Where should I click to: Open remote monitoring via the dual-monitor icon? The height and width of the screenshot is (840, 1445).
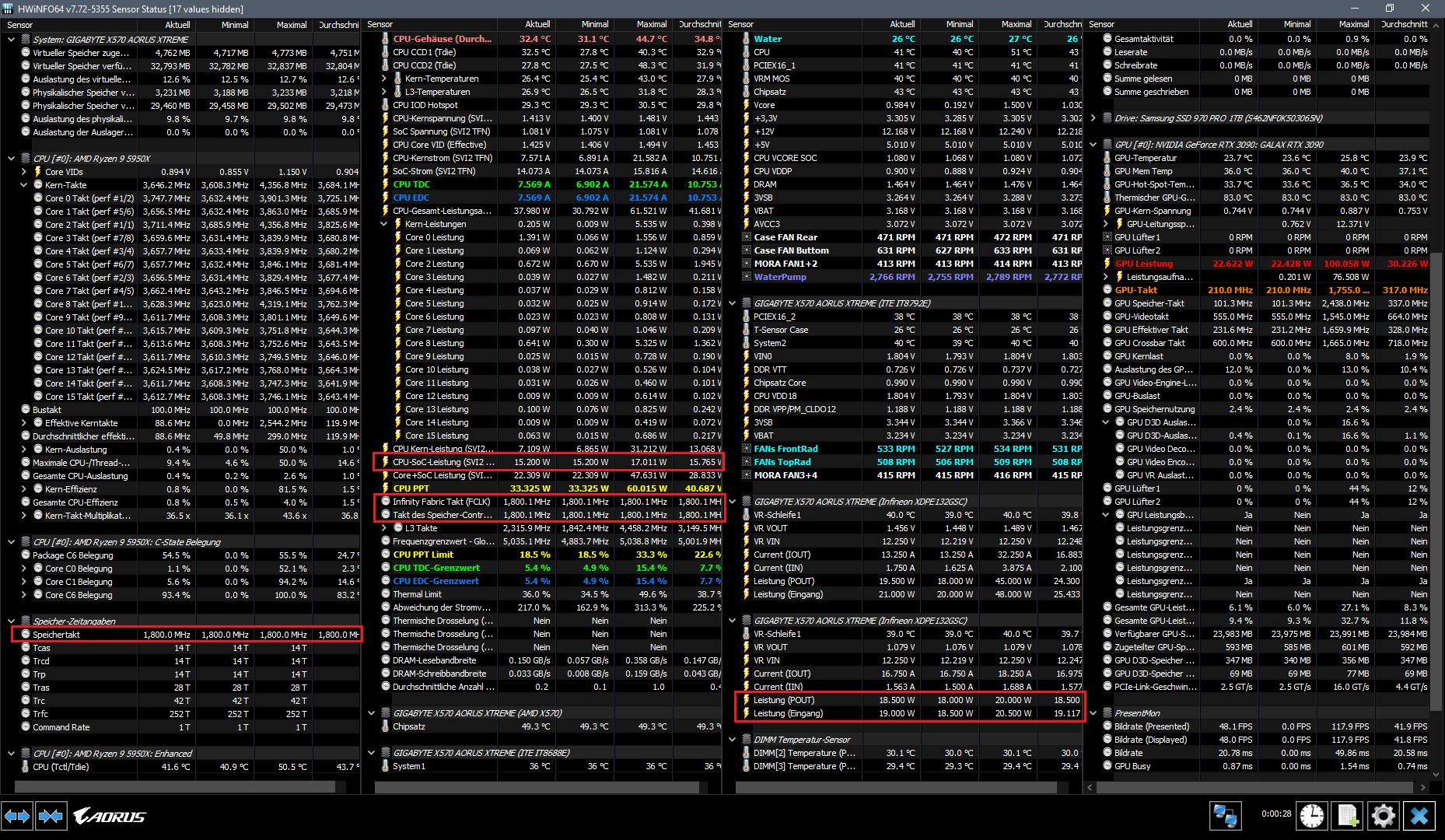[x=1226, y=814]
